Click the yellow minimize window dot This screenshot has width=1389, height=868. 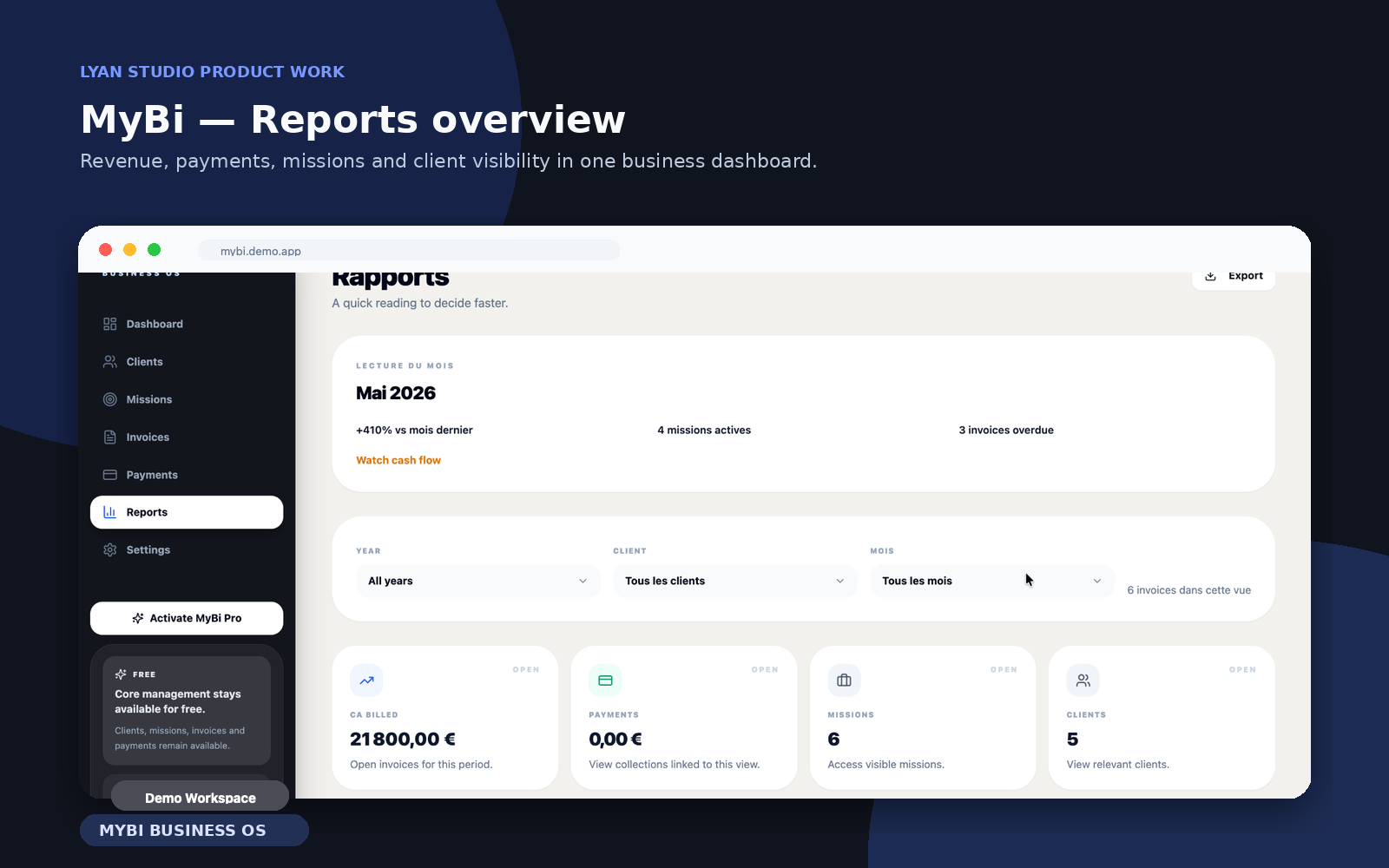pos(130,250)
